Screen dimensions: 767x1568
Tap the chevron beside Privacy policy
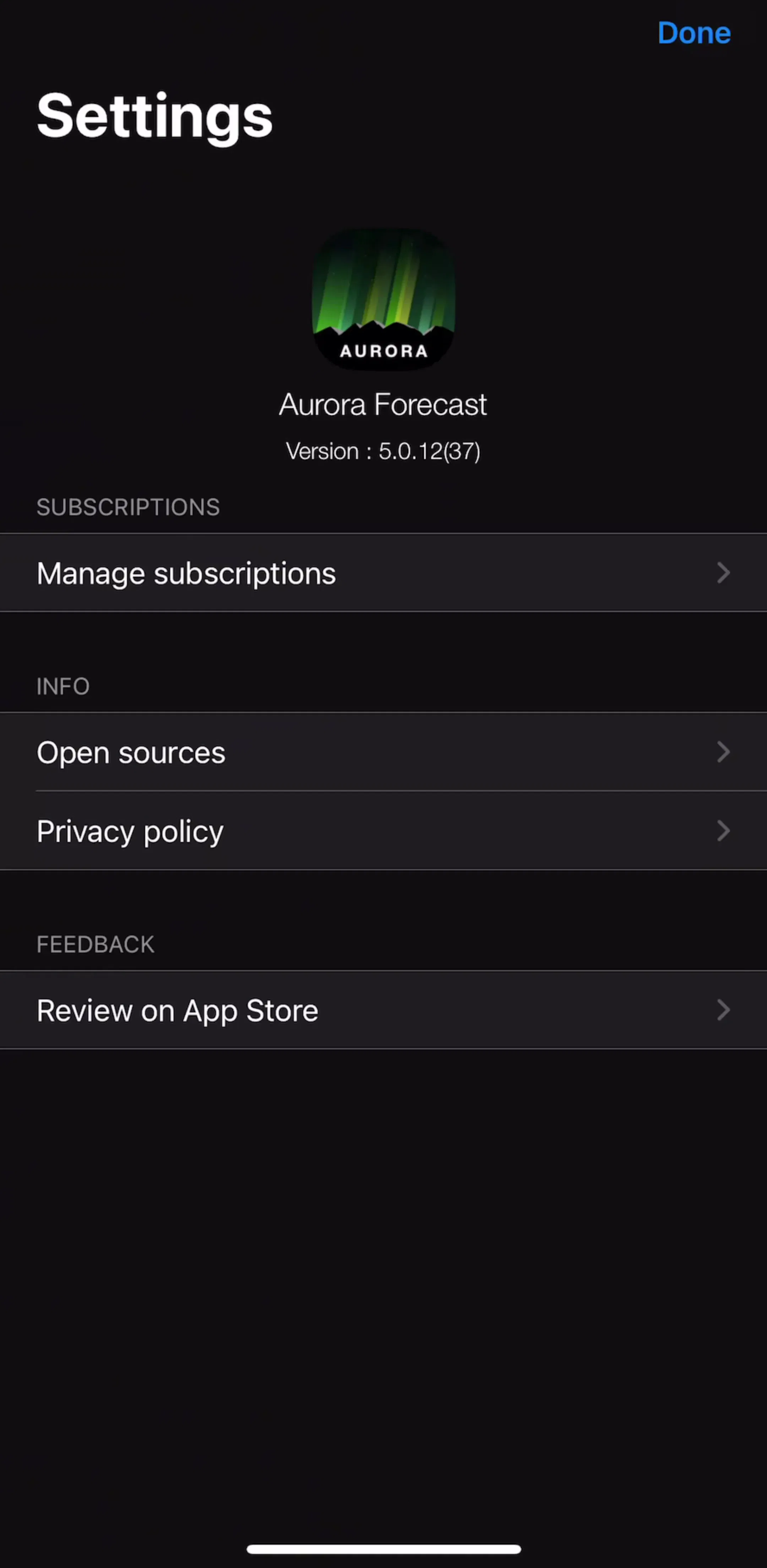pyautogui.click(x=723, y=831)
